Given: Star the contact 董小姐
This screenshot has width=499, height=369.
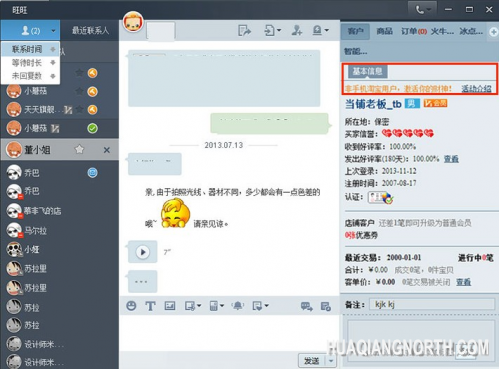Looking at the screenshot, I should (x=79, y=149).
